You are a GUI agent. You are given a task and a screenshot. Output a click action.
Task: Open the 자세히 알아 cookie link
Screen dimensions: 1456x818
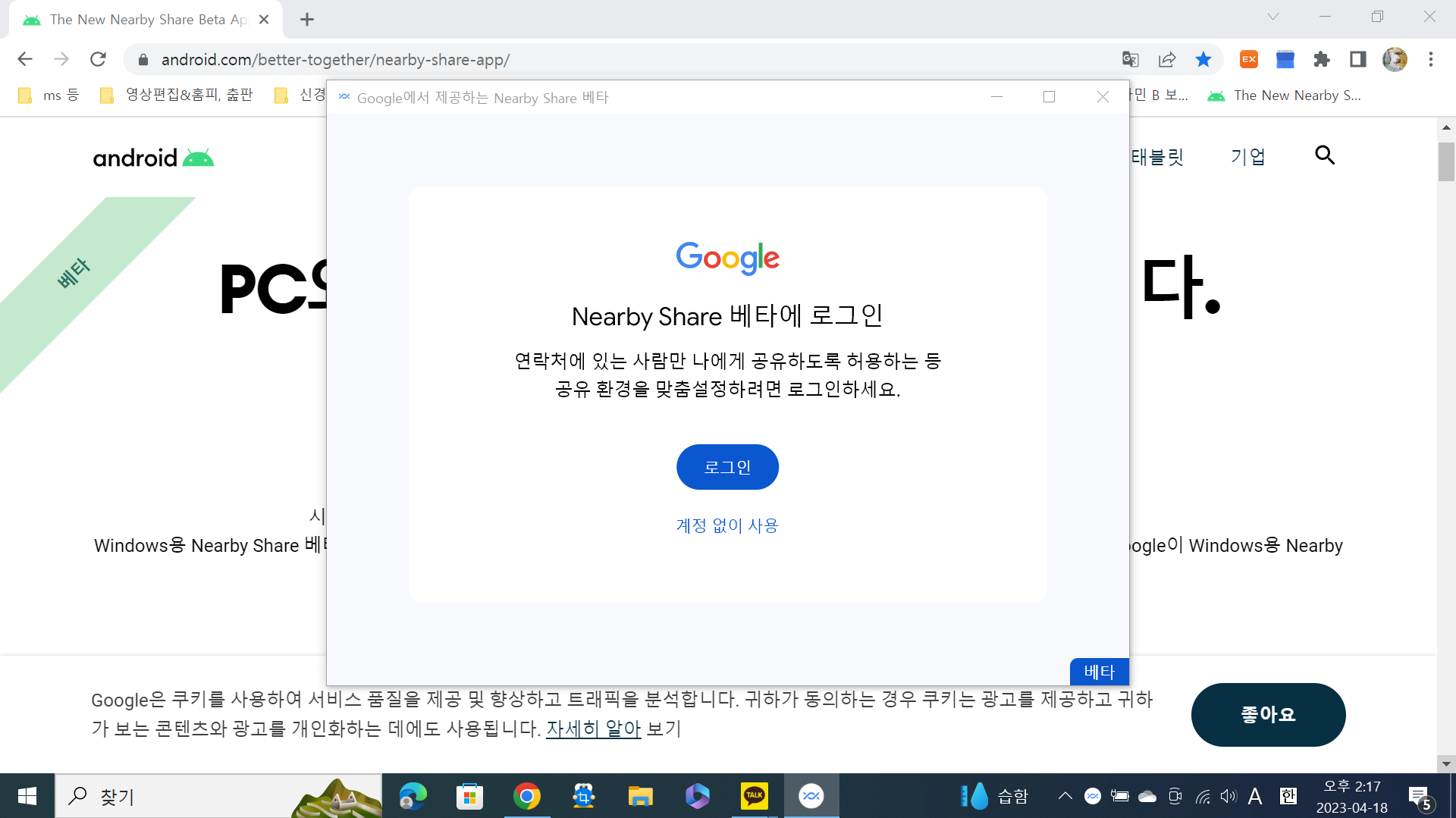593,729
